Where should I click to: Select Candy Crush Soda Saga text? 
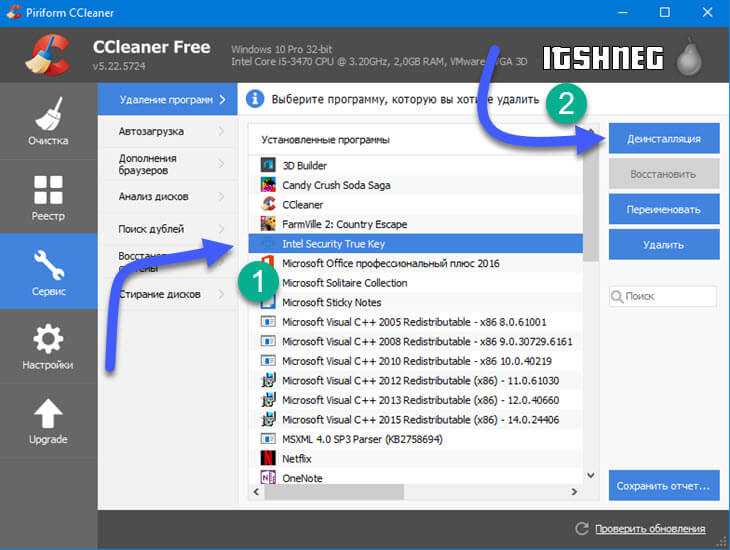coord(336,185)
